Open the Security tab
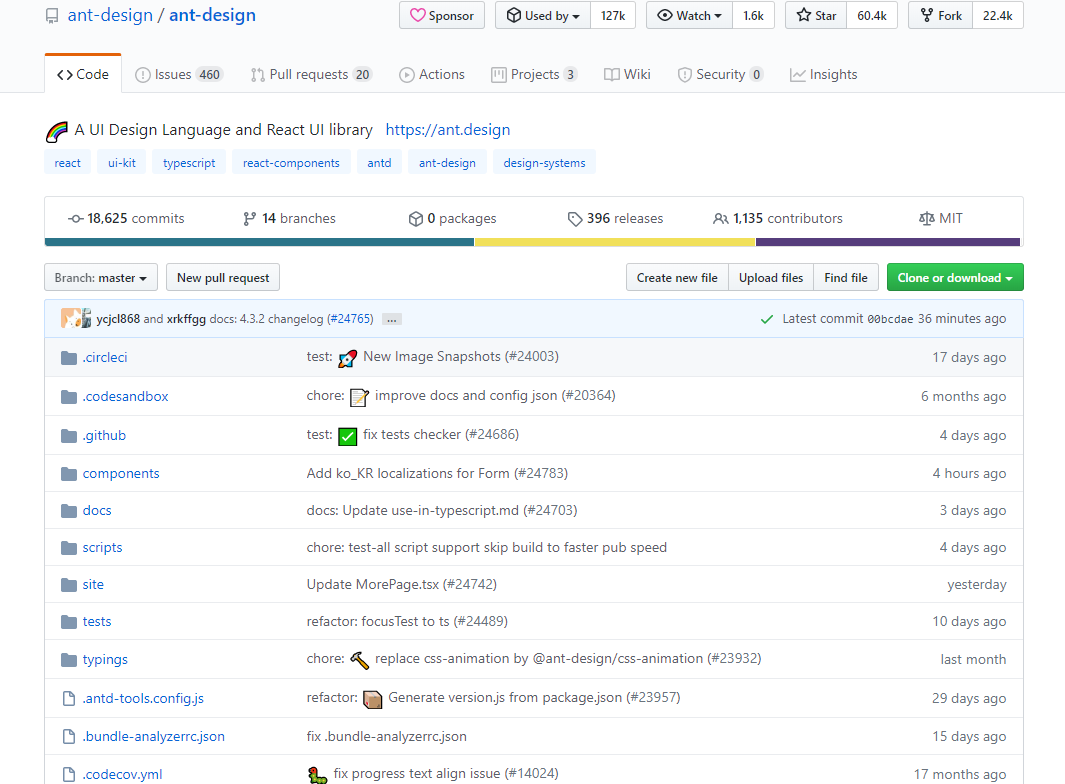 [720, 75]
